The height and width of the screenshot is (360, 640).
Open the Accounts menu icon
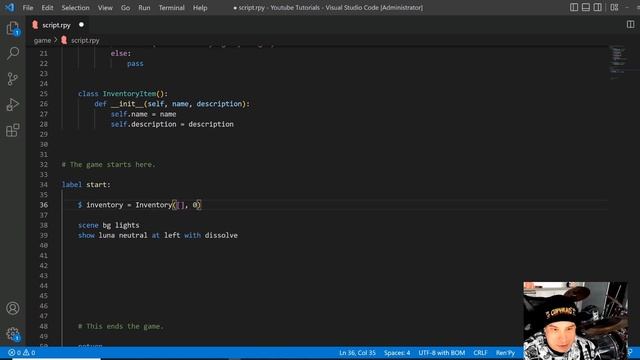pyautogui.click(x=13, y=308)
